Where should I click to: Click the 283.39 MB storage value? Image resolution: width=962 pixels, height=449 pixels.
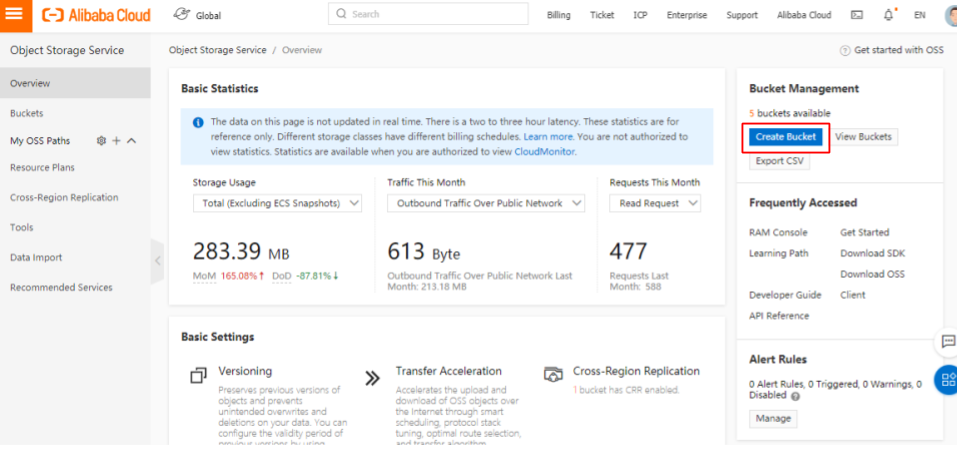click(241, 251)
